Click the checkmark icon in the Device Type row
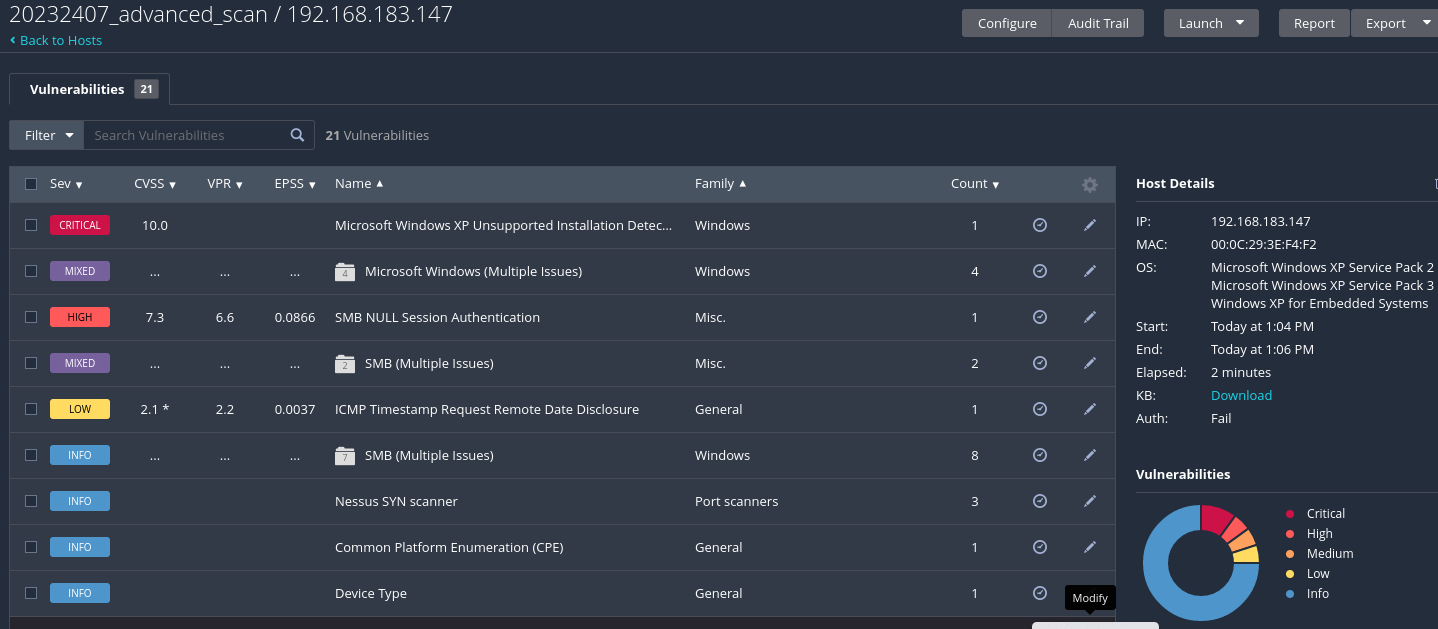Viewport: 1438px width, 629px height. click(x=1040, y=593)
